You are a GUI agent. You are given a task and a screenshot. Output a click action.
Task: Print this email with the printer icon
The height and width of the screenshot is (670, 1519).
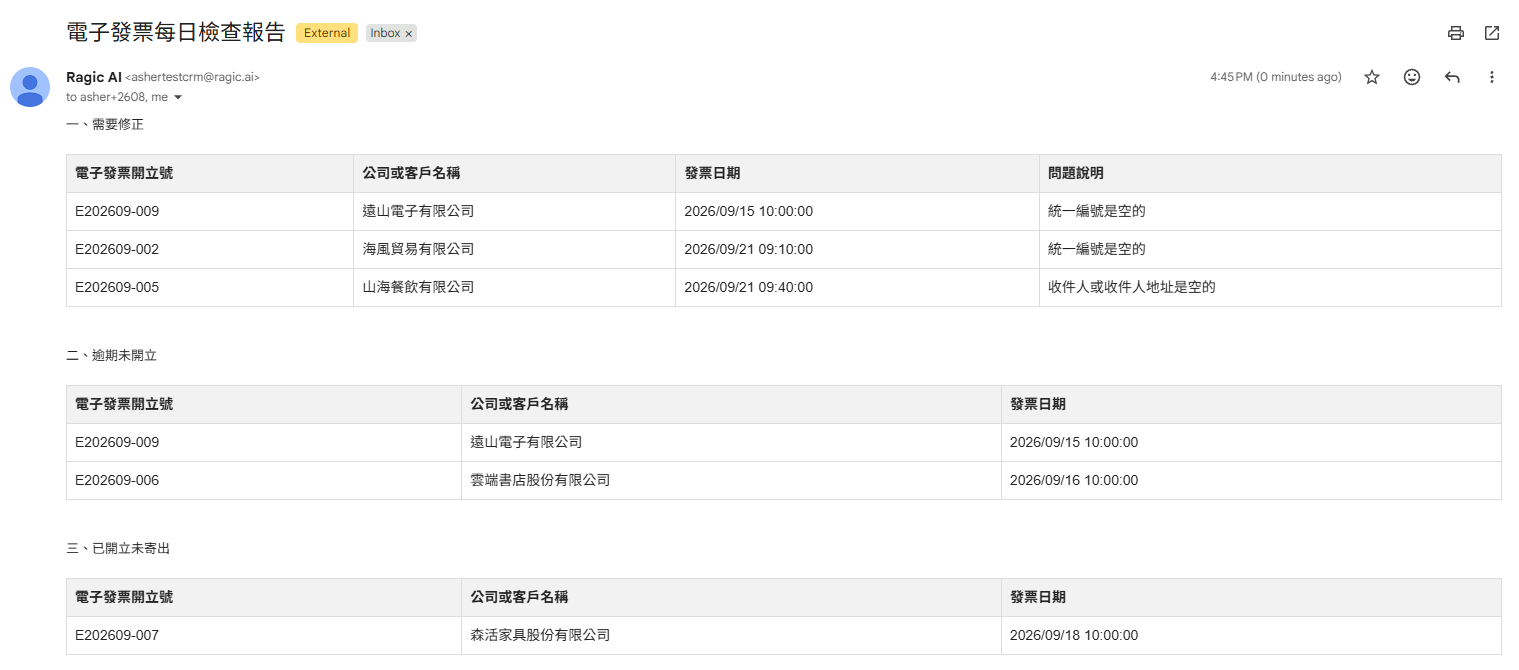pos(1455,33)
